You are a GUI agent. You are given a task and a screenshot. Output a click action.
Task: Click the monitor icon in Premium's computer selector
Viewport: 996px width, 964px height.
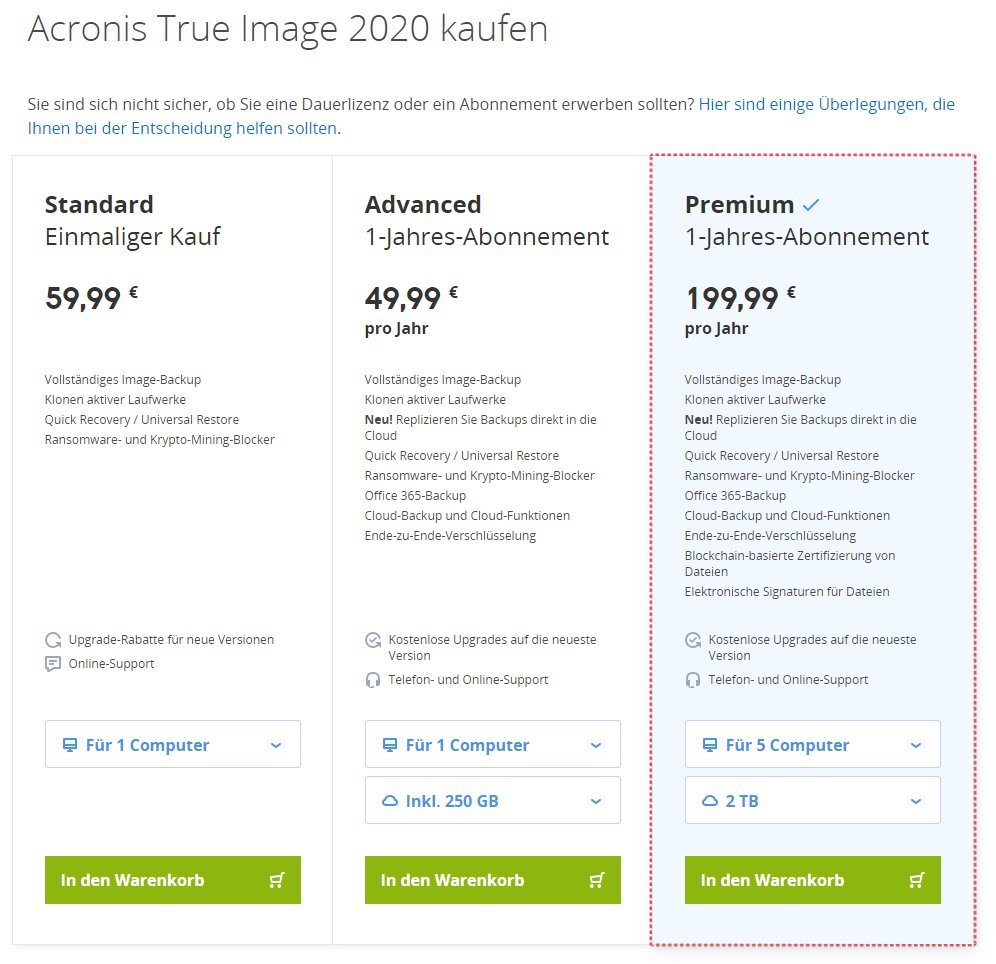[710, 744]
